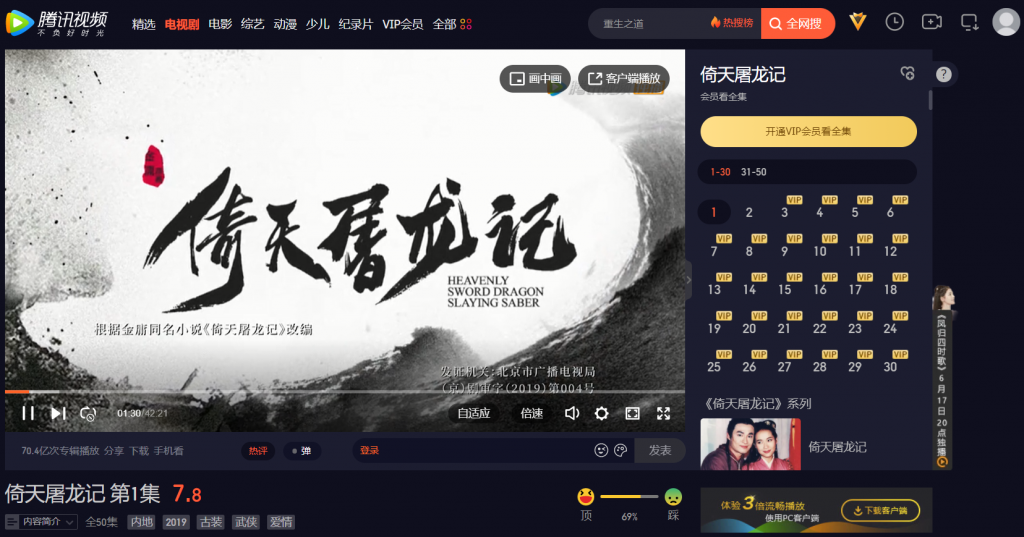
Task: Play episode 2
Action: [749, 212]
